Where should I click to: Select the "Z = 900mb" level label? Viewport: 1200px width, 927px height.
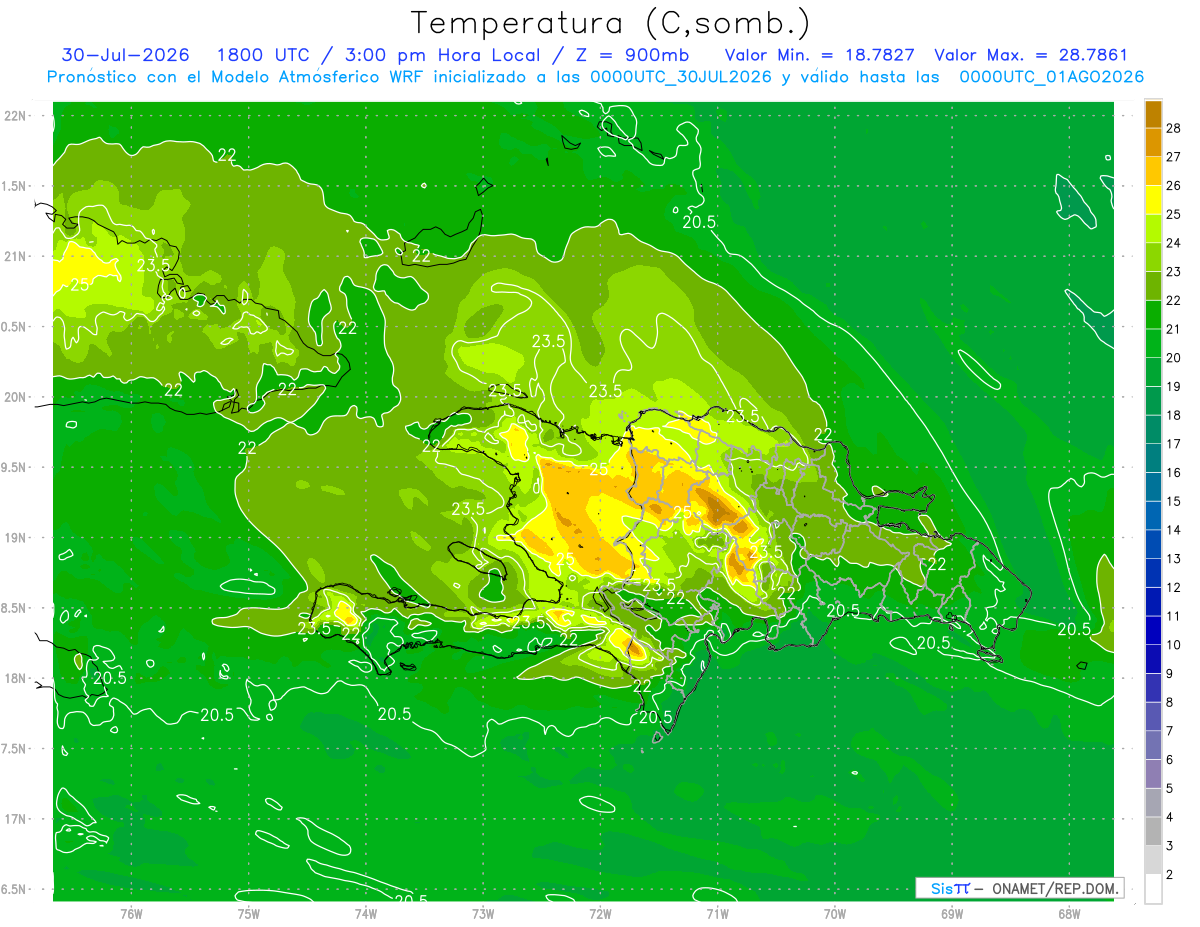[627, 55]
